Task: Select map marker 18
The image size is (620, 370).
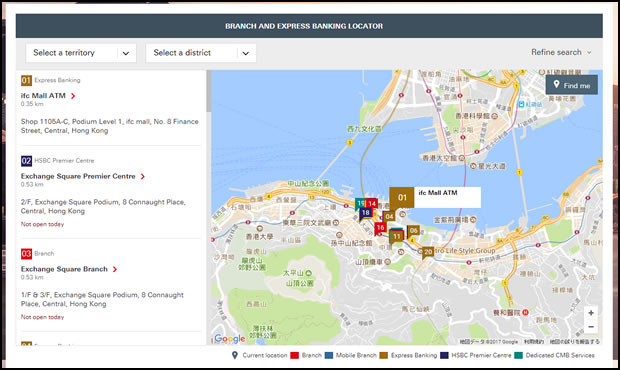Action: pos(365,213)
